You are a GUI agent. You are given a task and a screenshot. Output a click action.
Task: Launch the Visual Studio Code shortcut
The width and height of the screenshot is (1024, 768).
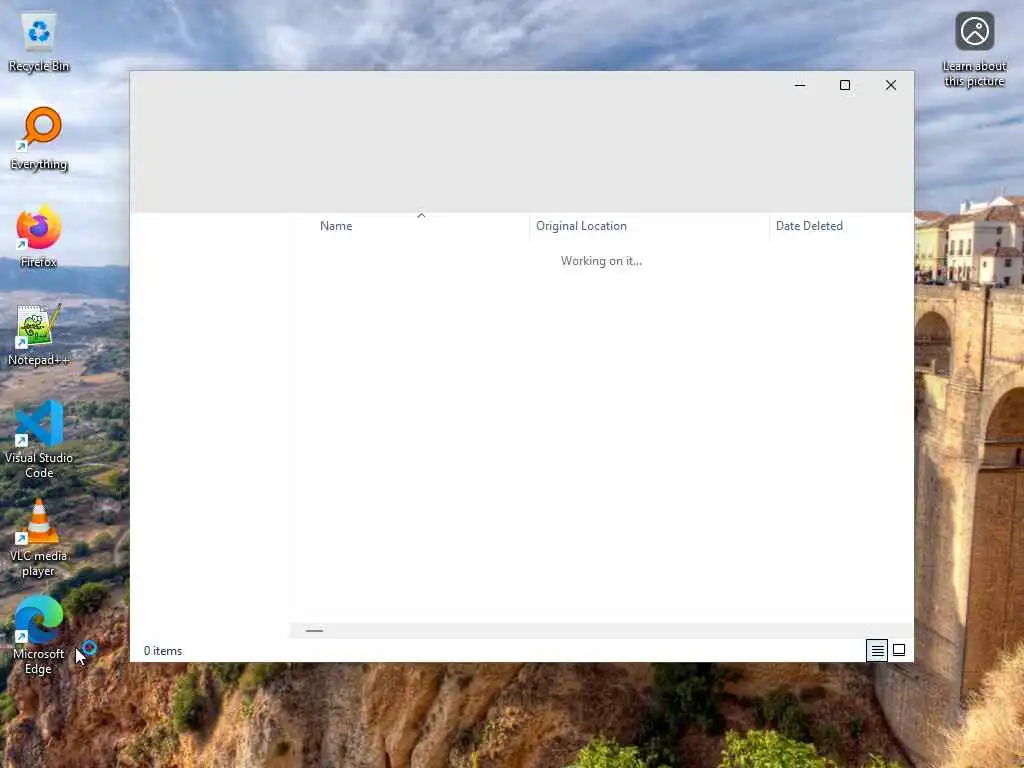pyautogui.click(x=39, y=440)
